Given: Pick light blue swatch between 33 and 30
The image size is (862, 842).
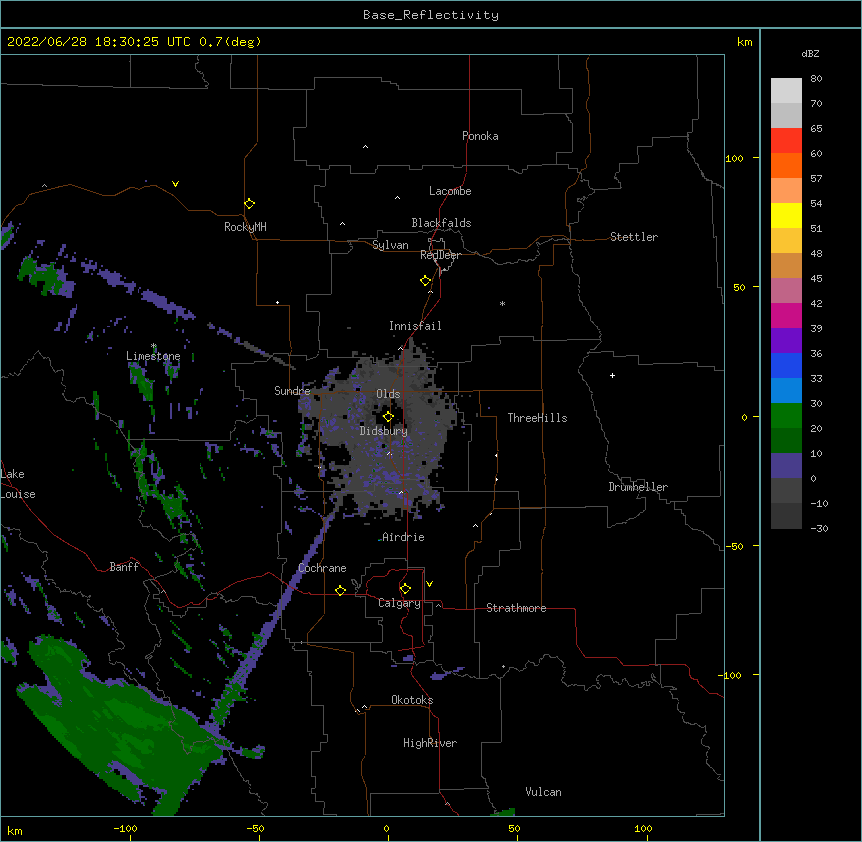Looking at the screenshot, I should pyautogui.click(x=786, y=391).
